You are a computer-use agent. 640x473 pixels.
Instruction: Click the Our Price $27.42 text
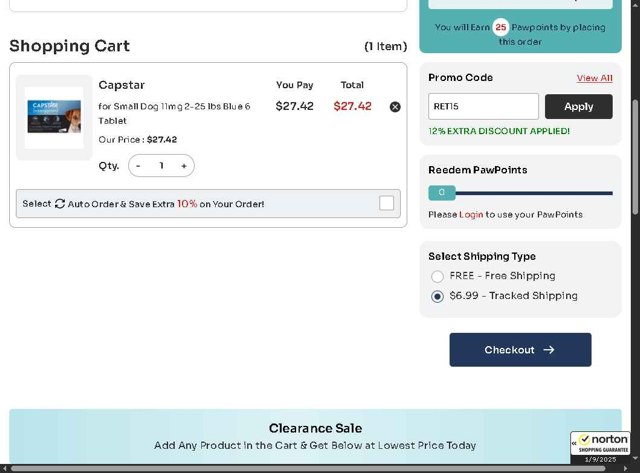138,140
